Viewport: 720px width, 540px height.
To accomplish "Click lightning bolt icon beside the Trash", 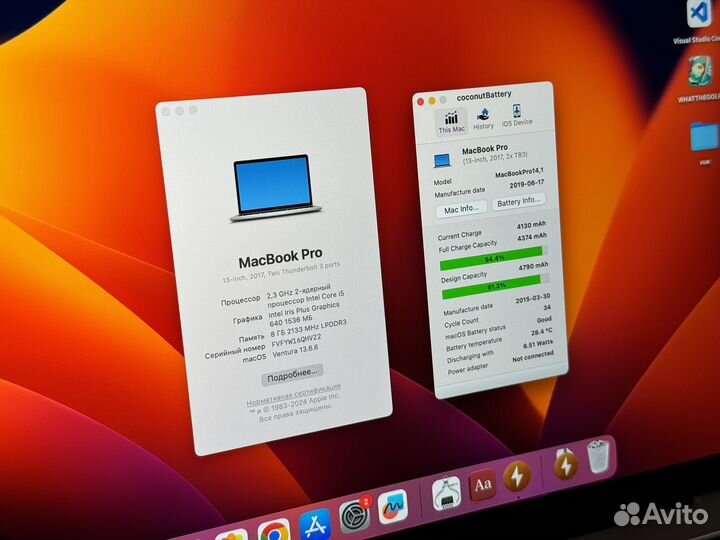I will point(565,465).
